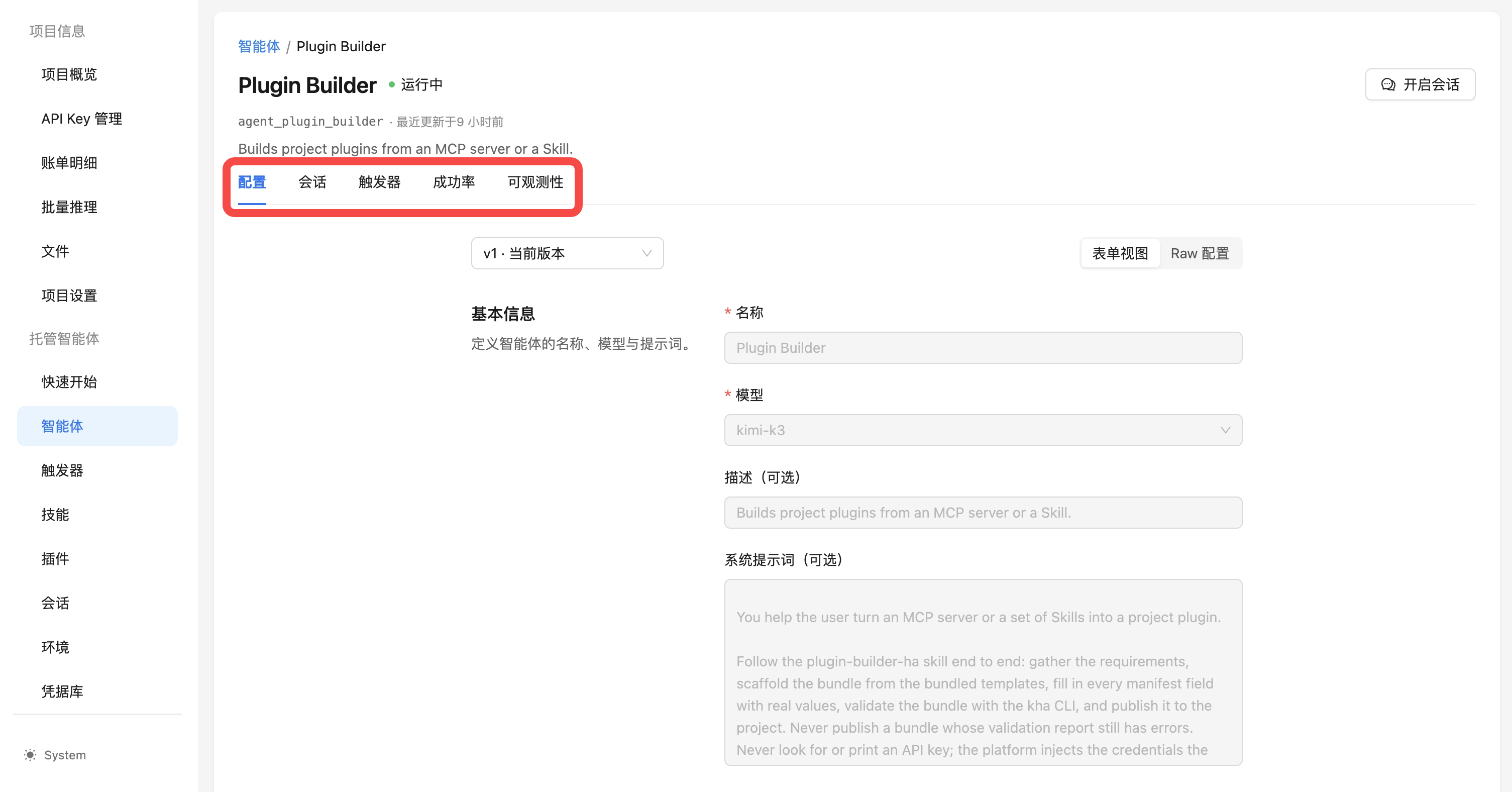Click the 基本信息 section heading
The image size is (1512, 792).
tap(503, 314)
